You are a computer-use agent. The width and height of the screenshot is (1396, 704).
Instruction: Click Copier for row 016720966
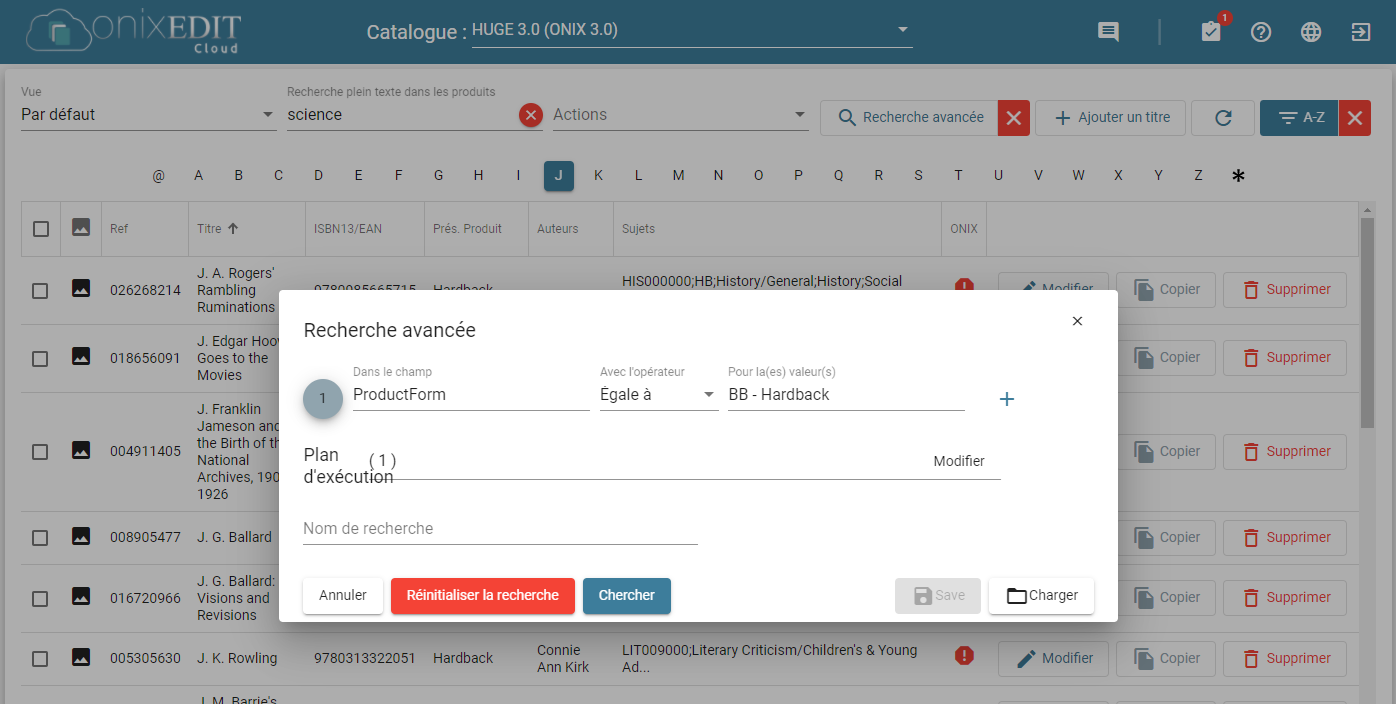[1166, 597]
